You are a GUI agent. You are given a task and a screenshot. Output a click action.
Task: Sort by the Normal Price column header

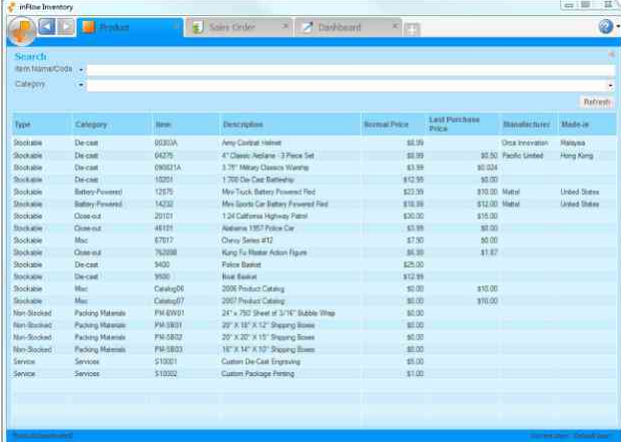pos(394,124)
